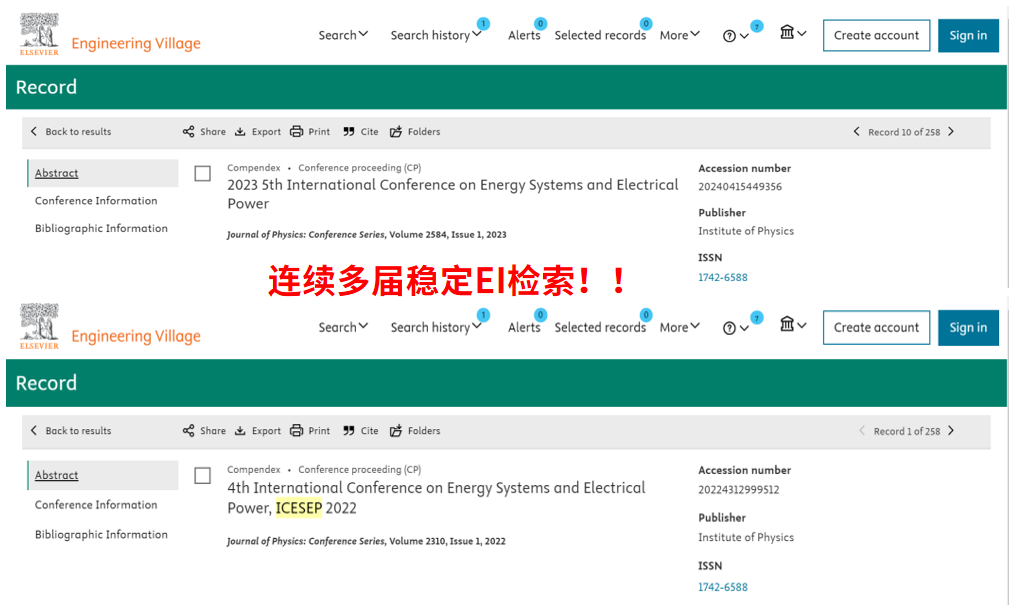This screenshot has width=1009, height=614.
Task: Click accession number 20240415449356
Action: click(740, 187)
